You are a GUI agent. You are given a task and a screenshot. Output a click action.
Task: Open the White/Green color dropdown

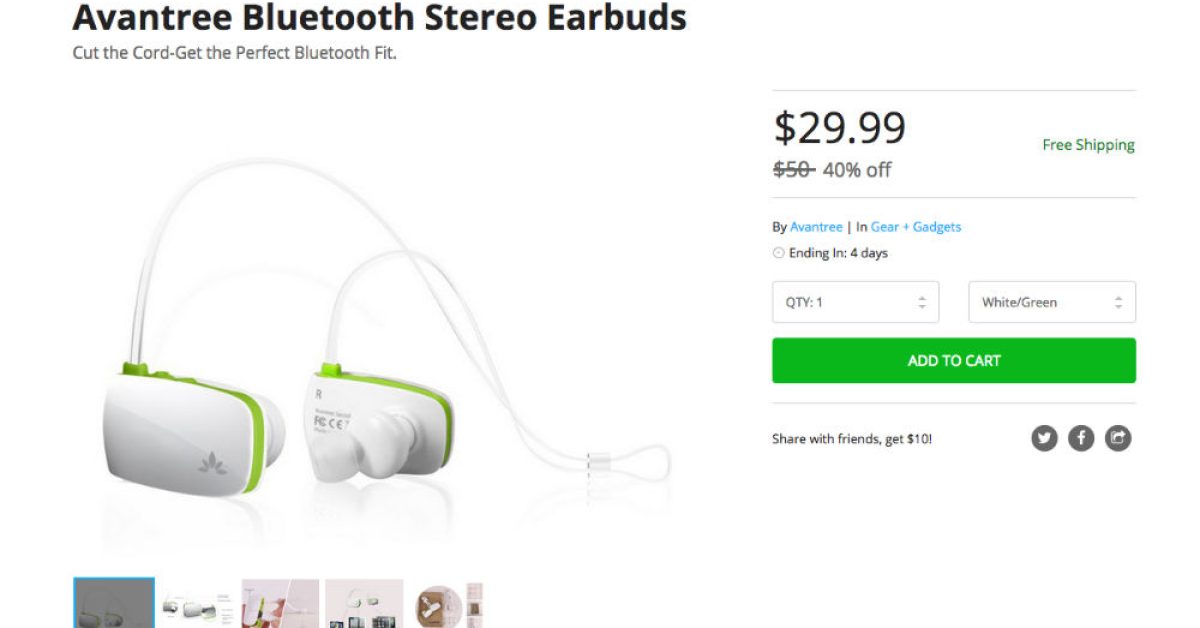click(1052, 302)
